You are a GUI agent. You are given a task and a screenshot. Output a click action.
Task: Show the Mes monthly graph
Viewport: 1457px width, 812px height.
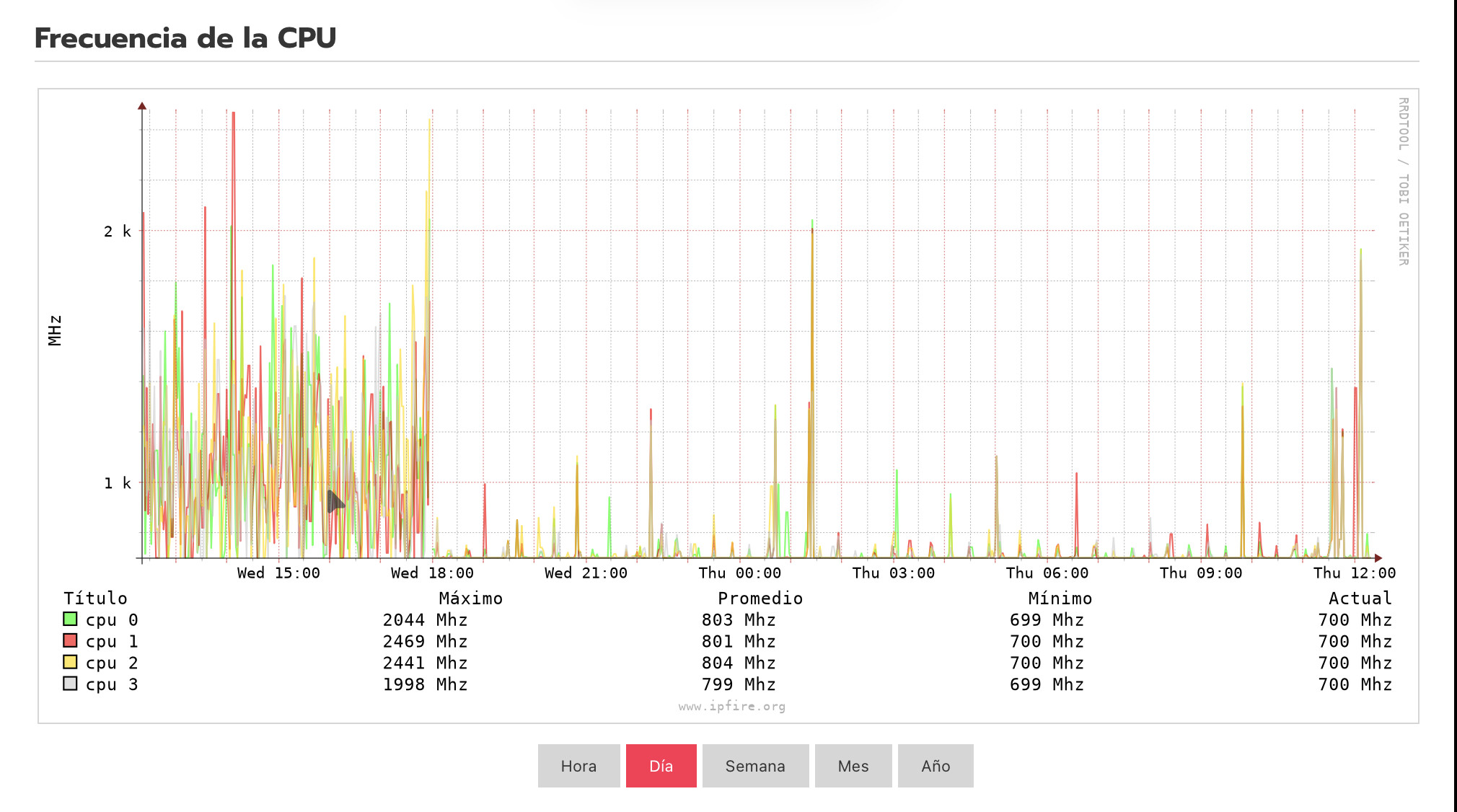[853, 766]
